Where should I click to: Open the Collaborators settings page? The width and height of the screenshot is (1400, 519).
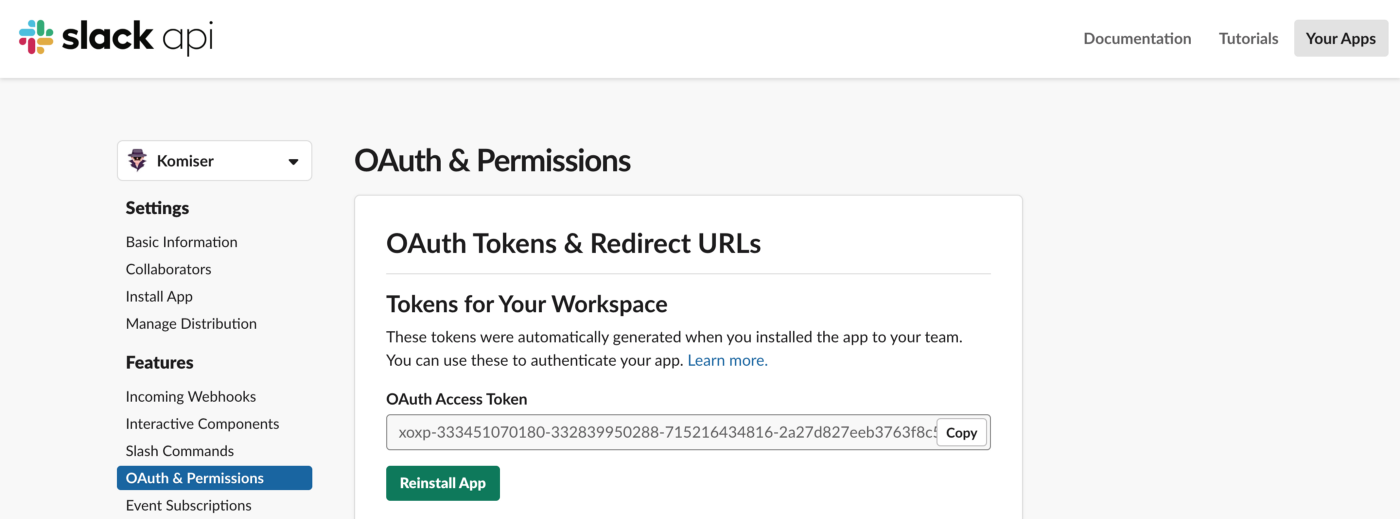click(169, 269)
